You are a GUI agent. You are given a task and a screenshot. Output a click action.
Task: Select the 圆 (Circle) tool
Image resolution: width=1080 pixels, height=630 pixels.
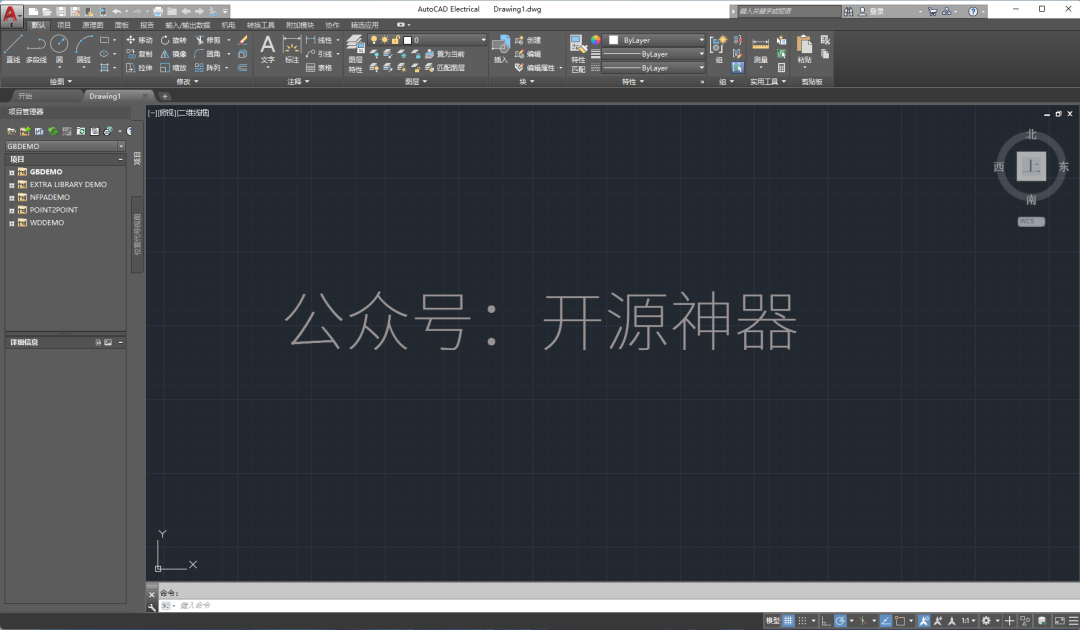59,50
